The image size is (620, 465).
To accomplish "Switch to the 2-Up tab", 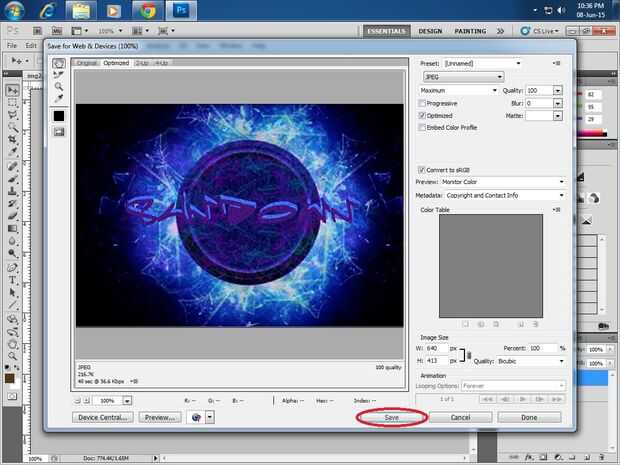I will point(142,63).
